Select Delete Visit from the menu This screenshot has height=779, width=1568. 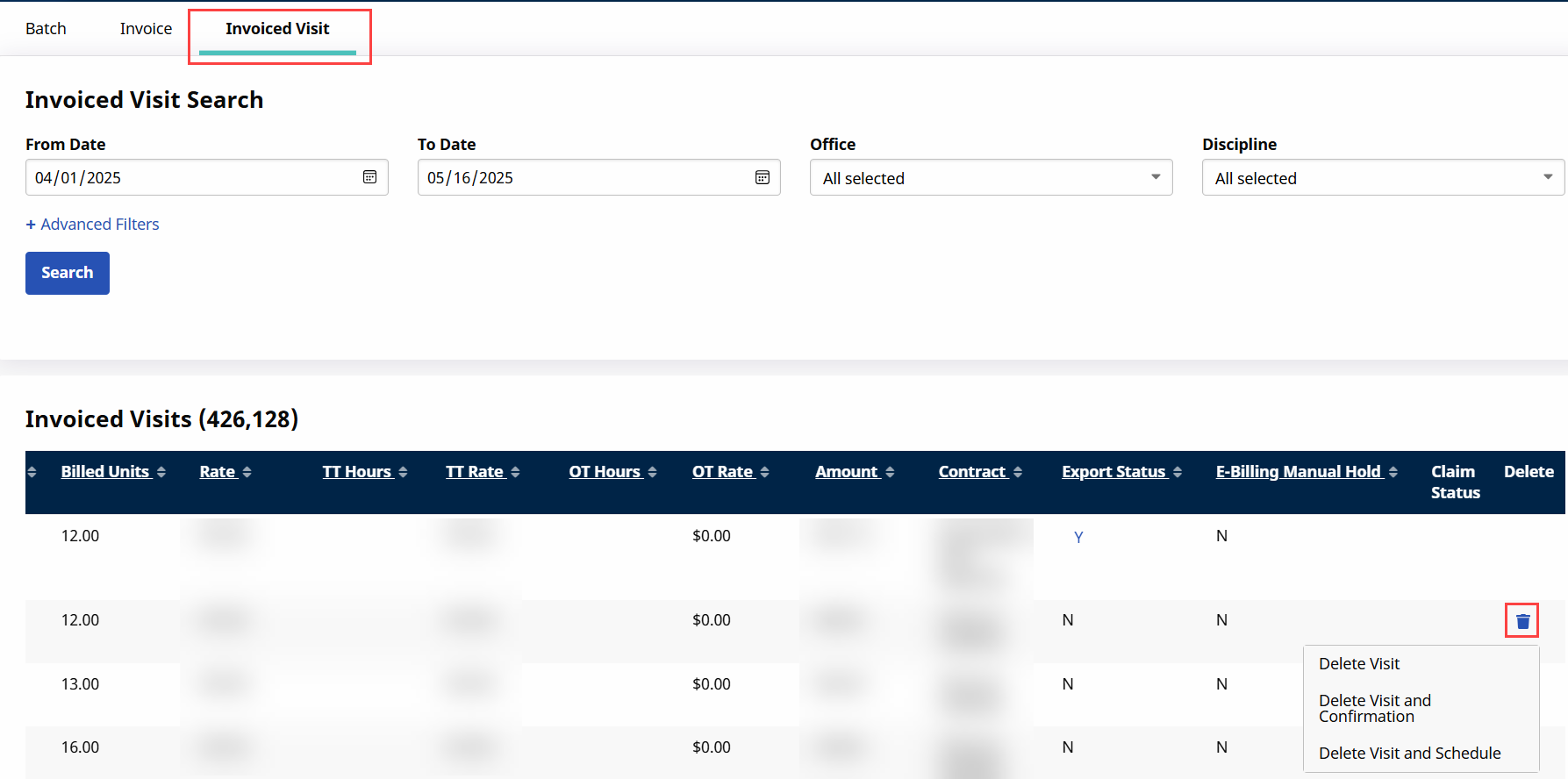1359,664
